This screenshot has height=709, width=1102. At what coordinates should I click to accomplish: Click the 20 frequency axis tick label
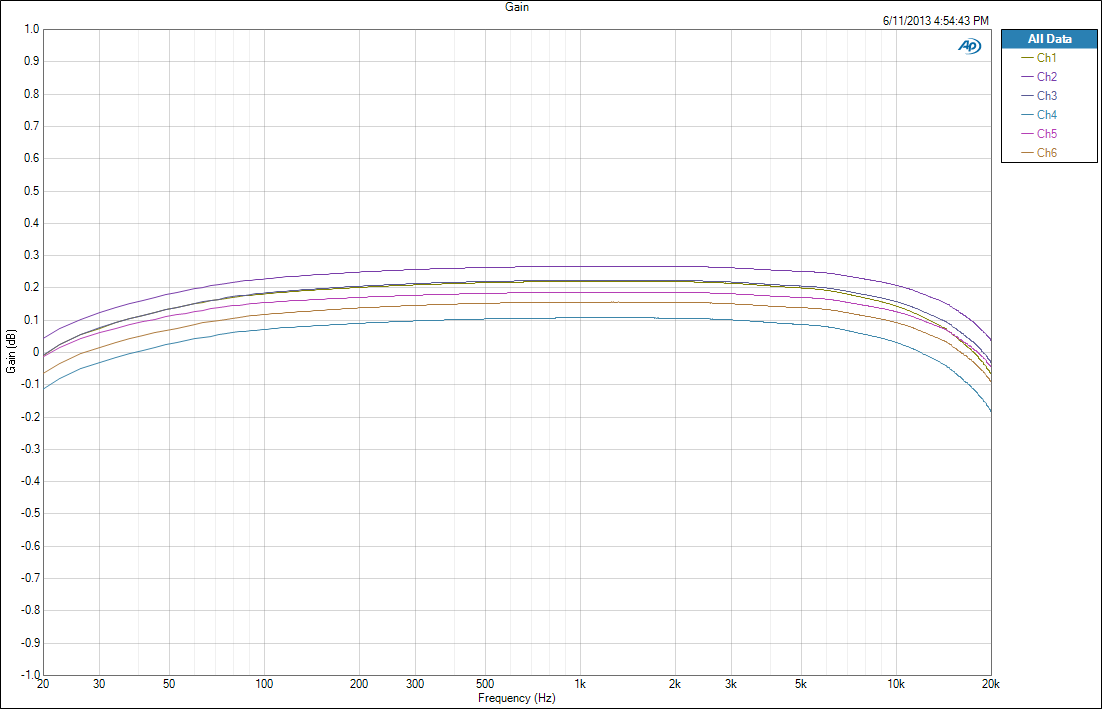[x=43, y=684]
